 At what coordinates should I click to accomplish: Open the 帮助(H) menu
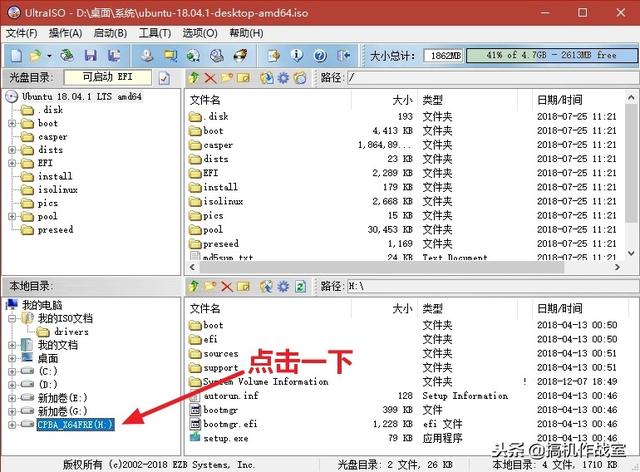[246, 33]
